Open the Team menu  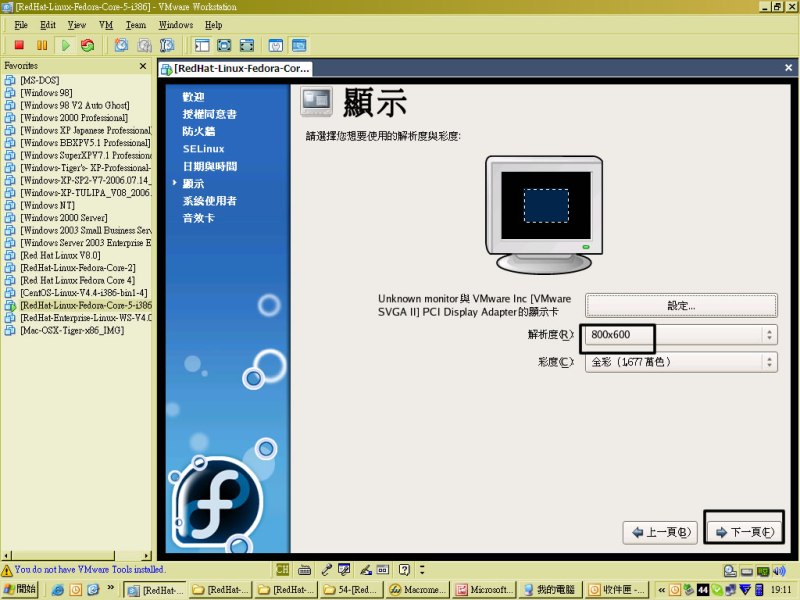tap(136, 25)
